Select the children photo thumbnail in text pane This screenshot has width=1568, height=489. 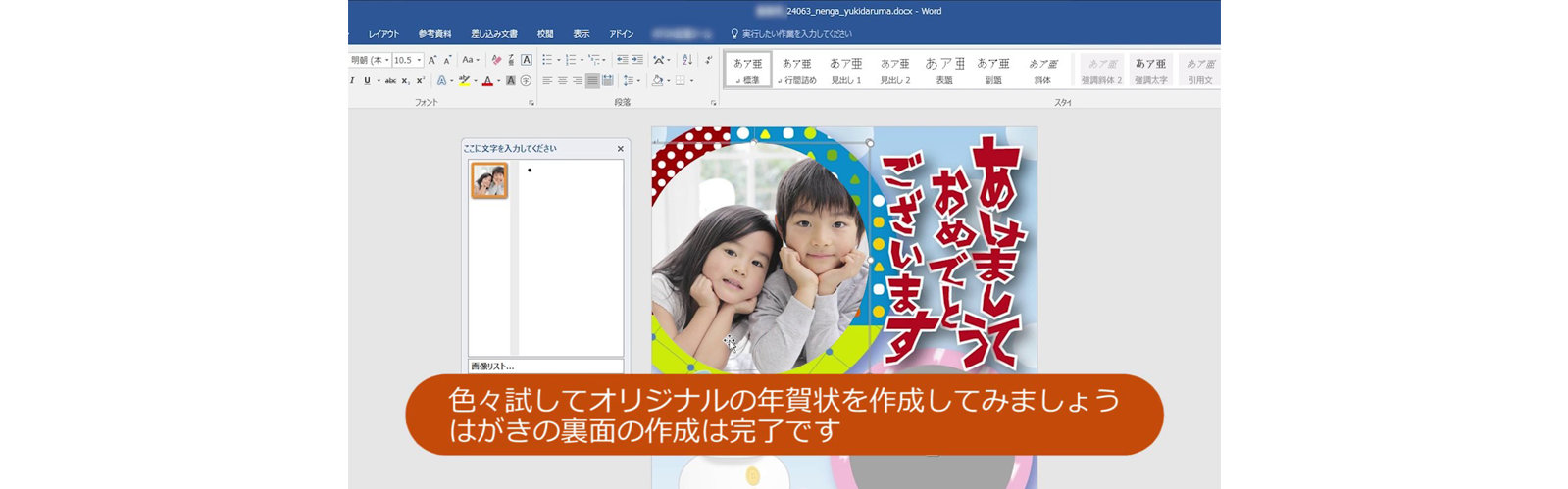click(489, 180)
